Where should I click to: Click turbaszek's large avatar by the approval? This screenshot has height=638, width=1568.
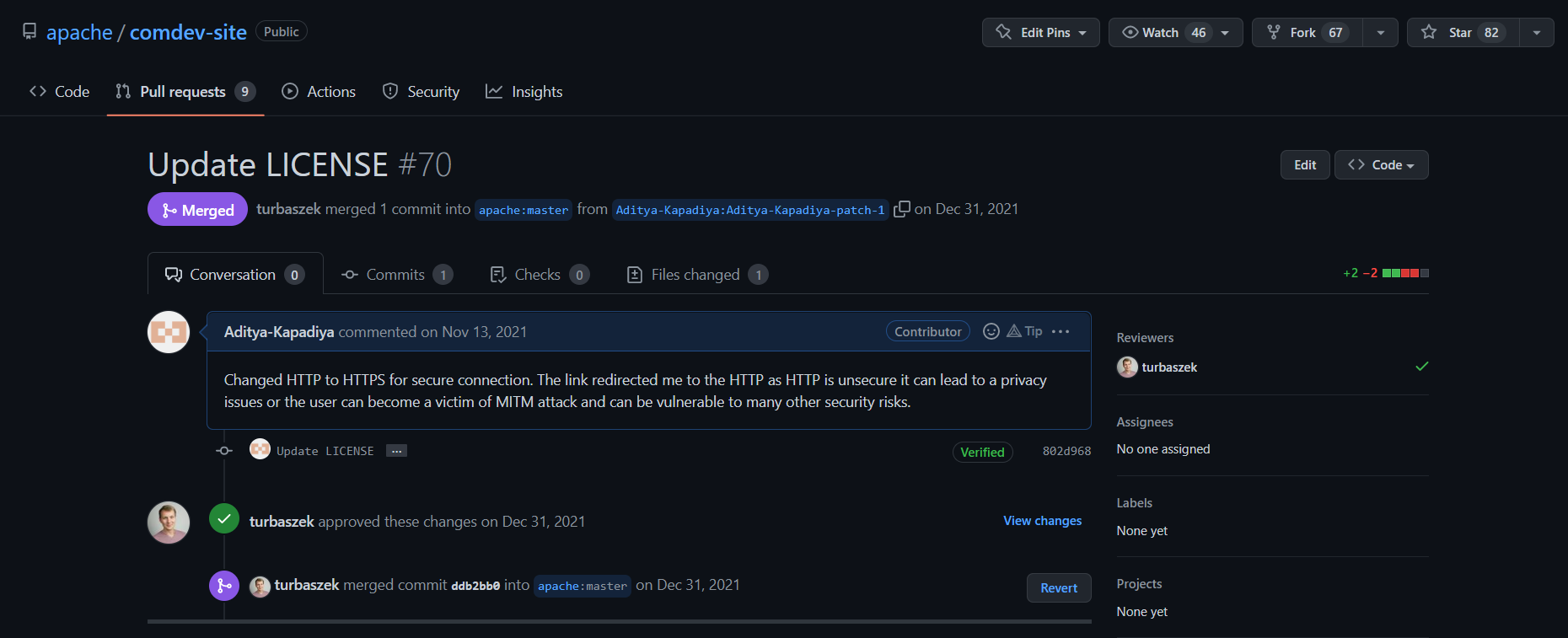pos(169,523)
